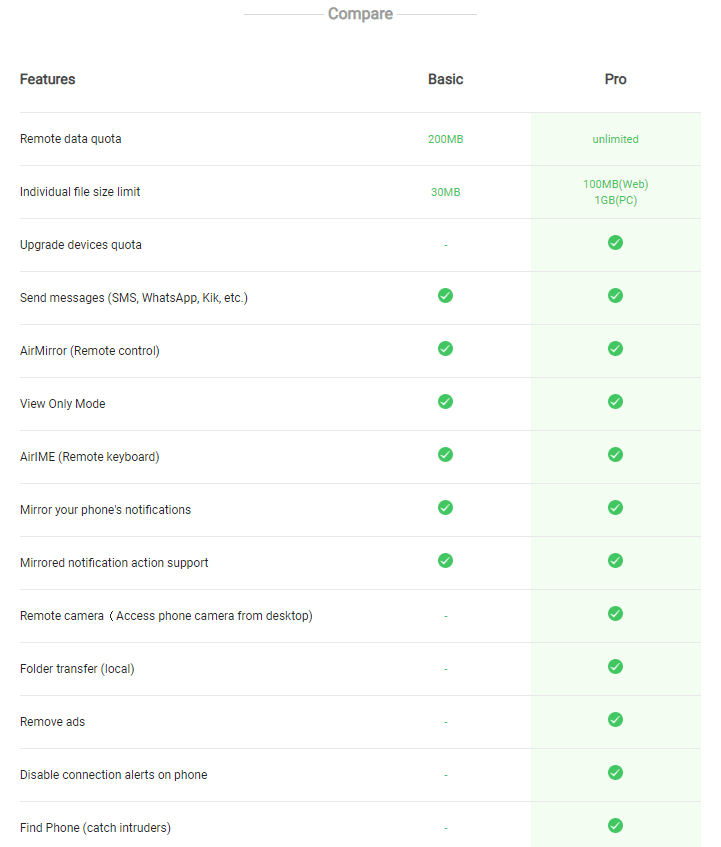Click the Features column header
Screen dimensions: 721x847
(48, 79)
